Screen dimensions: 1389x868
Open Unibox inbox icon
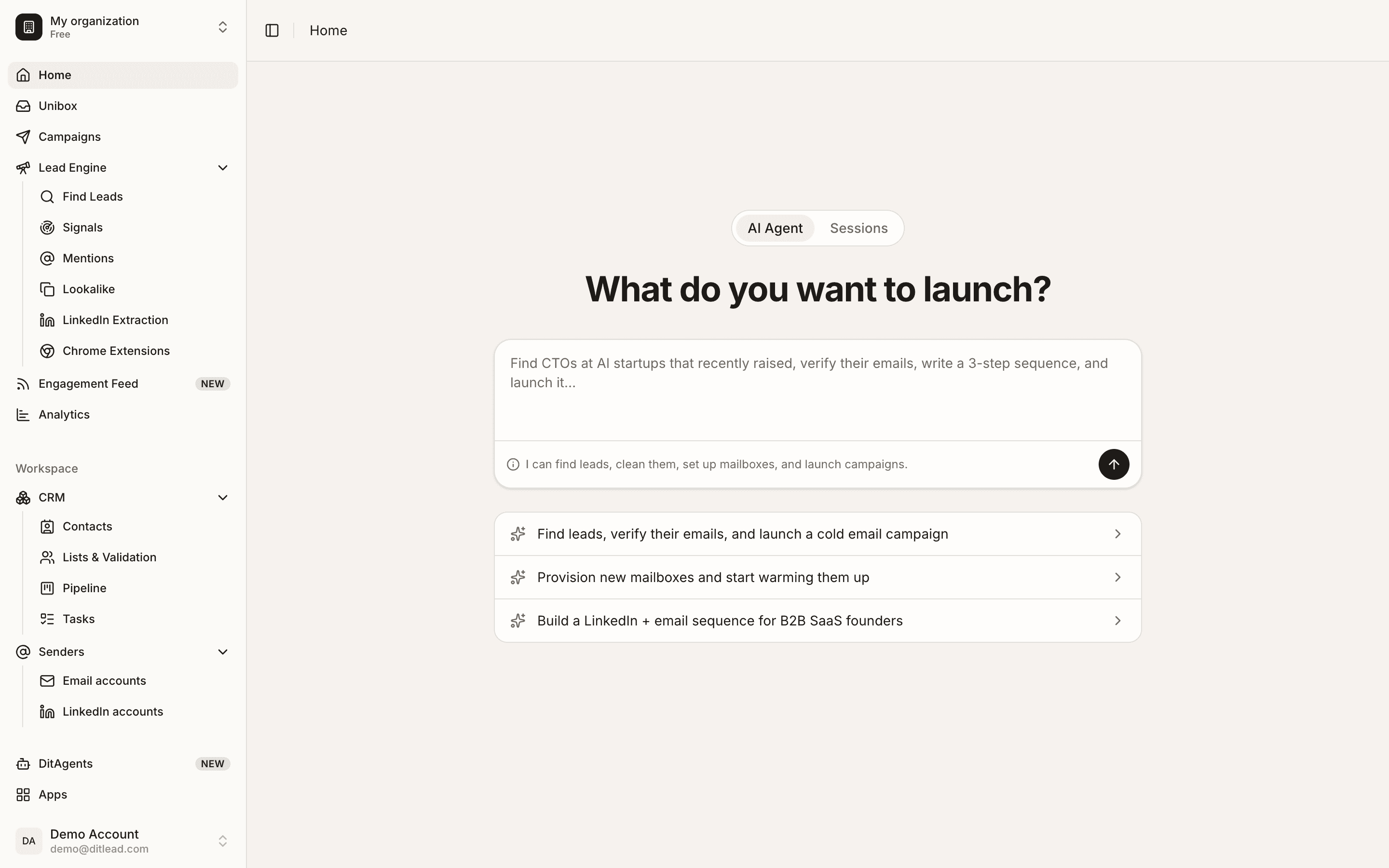pyautogui.click(x=23, y=106)
